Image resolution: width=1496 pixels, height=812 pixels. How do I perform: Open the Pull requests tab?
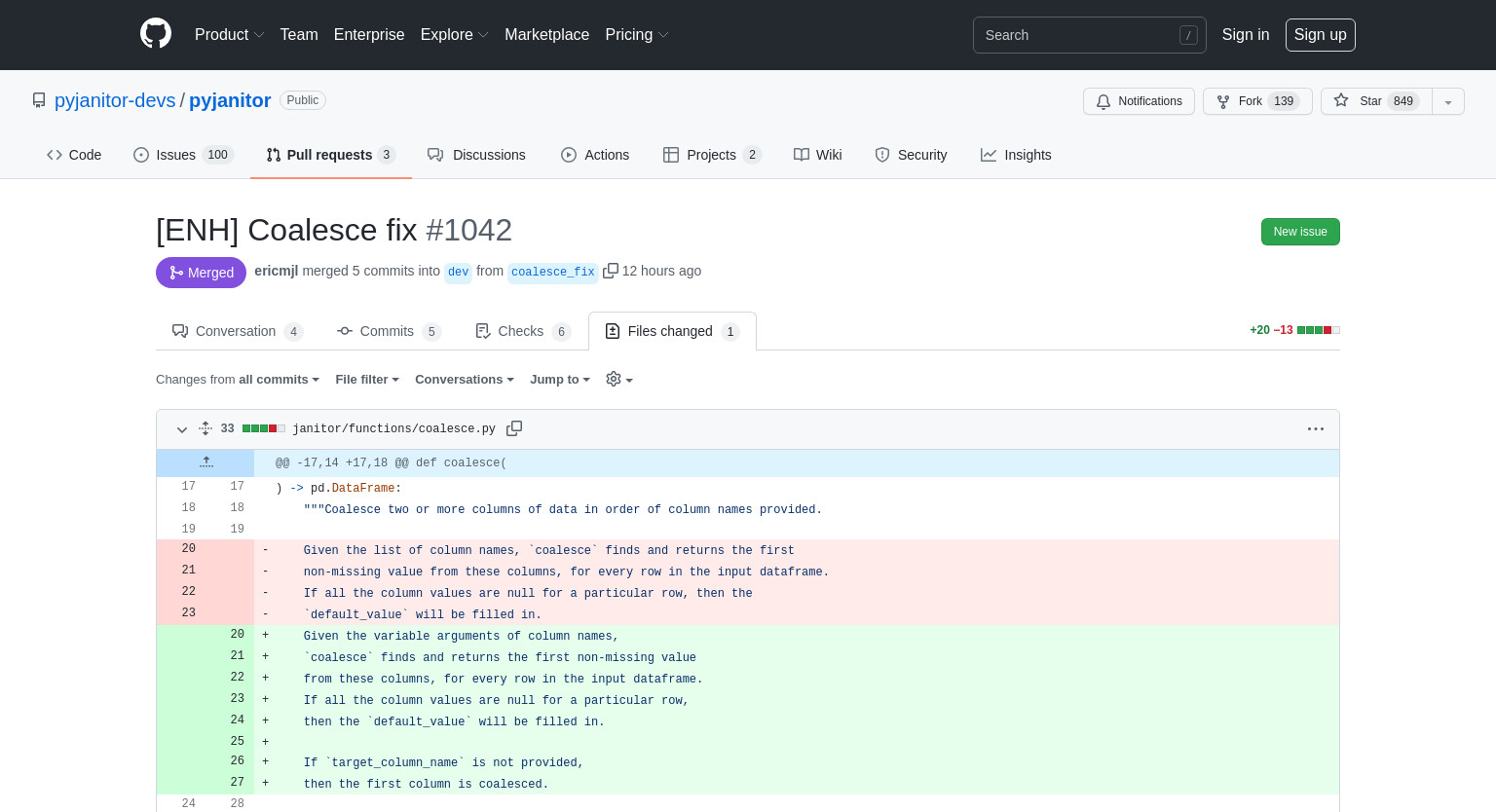click(x=331, y=155)
